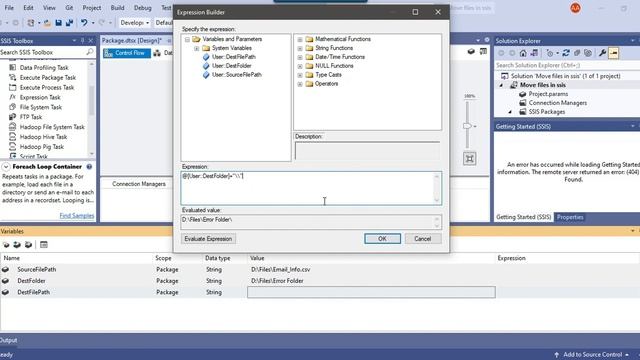The width and height of the screenshot is (640, 360).
Task: Open the Git menu
Action: [69, 8]
